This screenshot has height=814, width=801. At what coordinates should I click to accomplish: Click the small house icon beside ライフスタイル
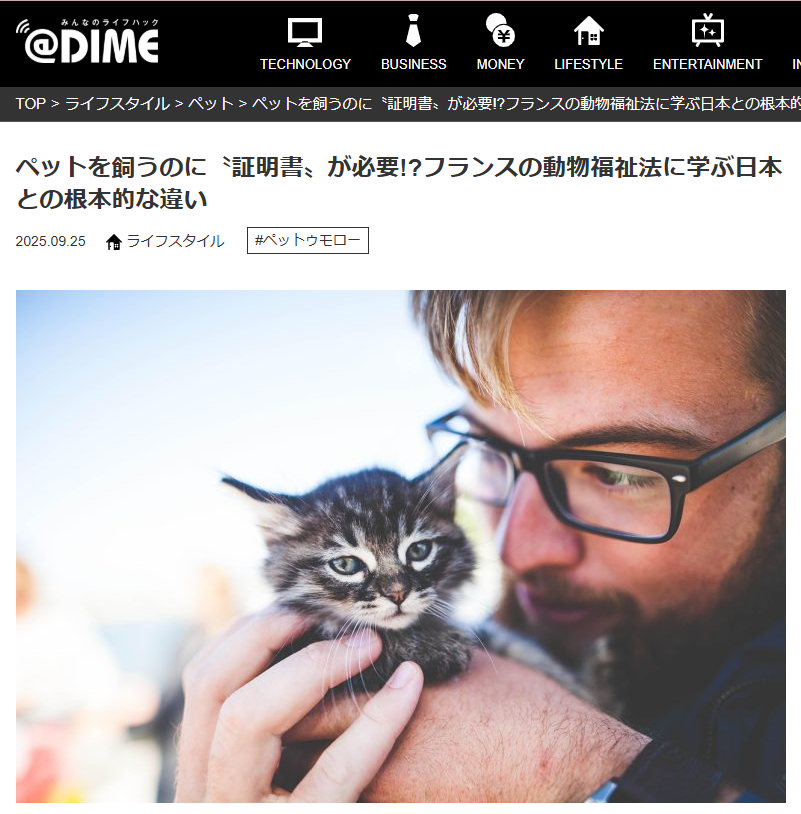(x=114, y=241)
